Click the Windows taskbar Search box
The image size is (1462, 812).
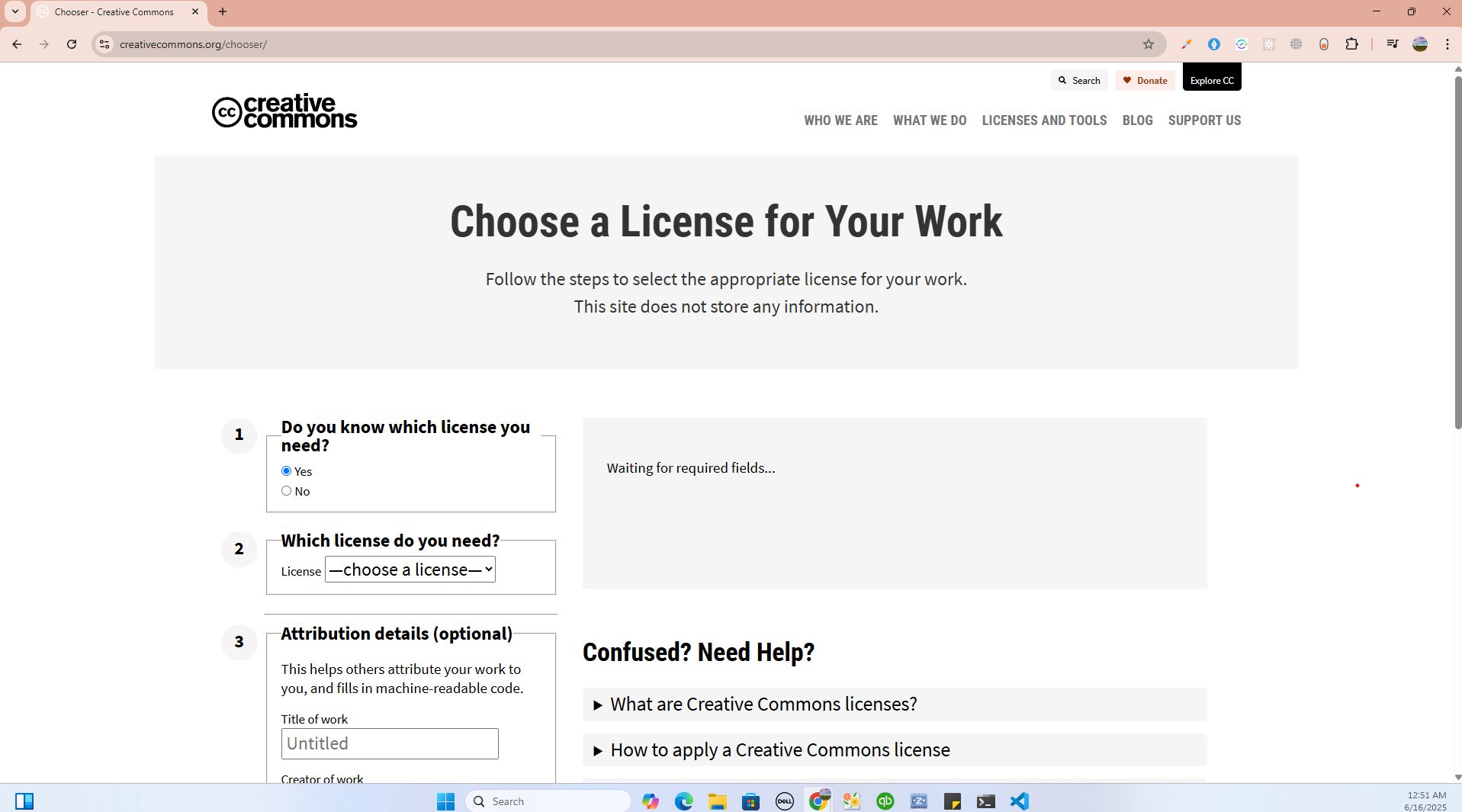click(x=549, y=801)
